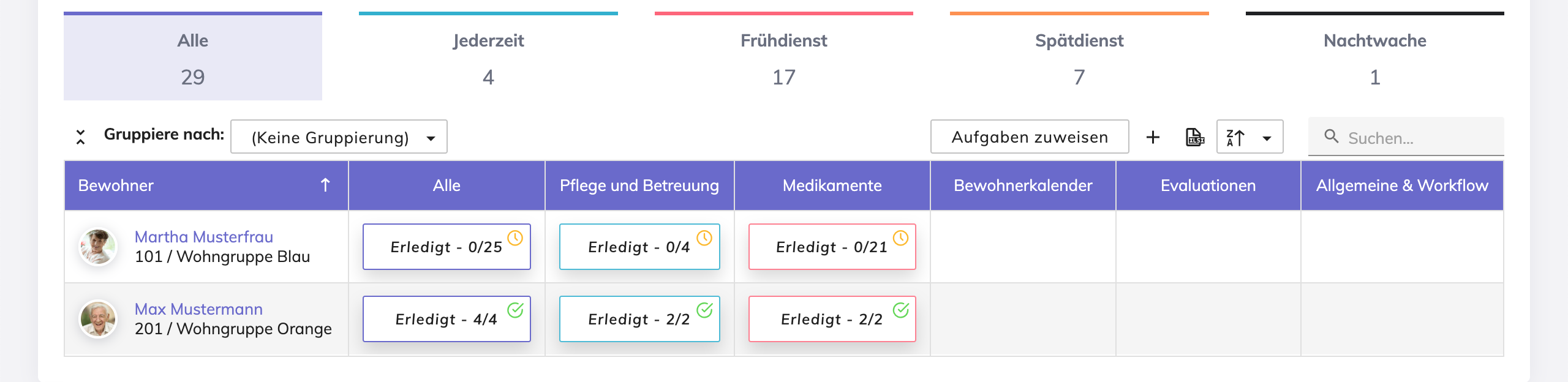Click clock icon on Erledigt 0/25 card
Image resolution: width=1568 pixels, height=382 pixels.
515,238
